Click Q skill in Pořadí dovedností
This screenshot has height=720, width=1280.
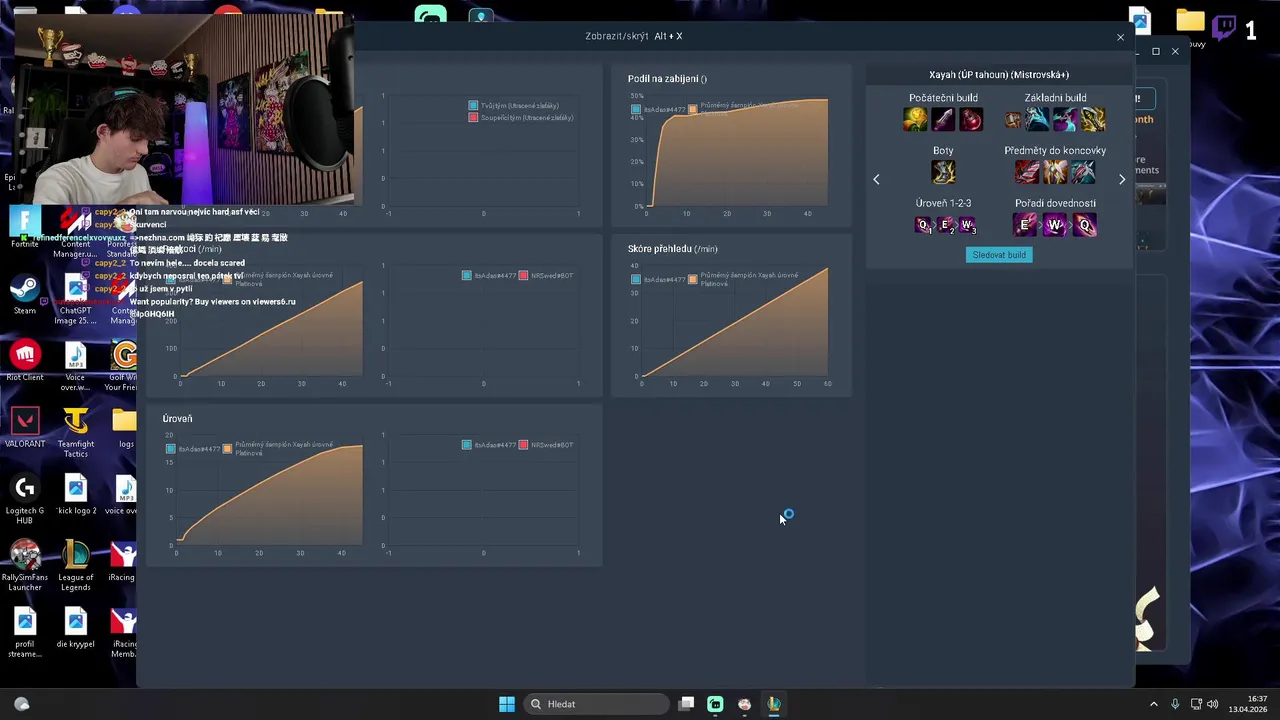[x=1085, y=225]
